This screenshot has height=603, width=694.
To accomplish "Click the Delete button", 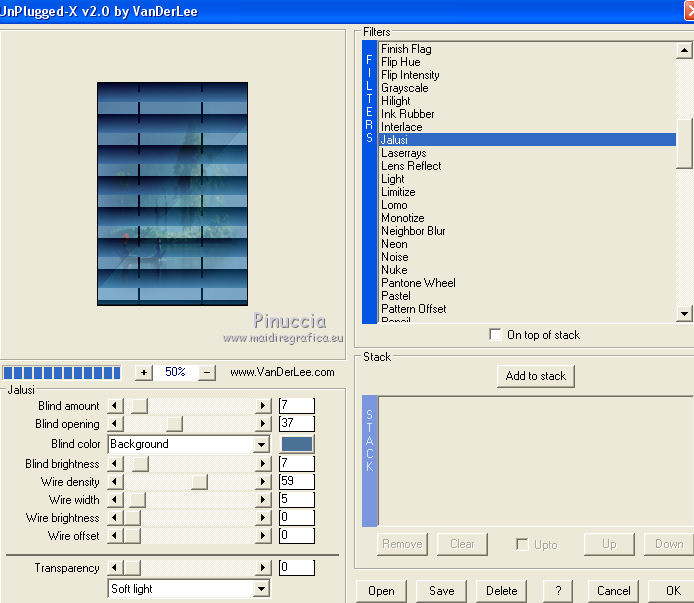I will point(501,591).
